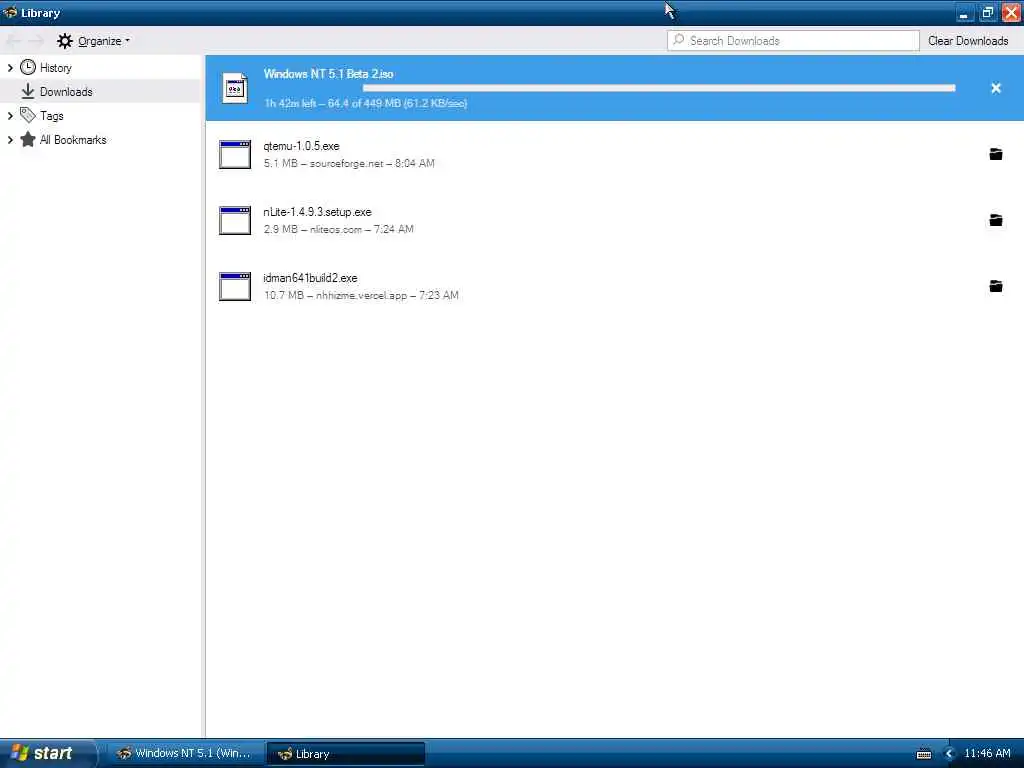Image resolution: width=1024 pixels, height=768 pixels.
Task: Click the keyboard icon in system tray
Action: [x=923, y=754]
